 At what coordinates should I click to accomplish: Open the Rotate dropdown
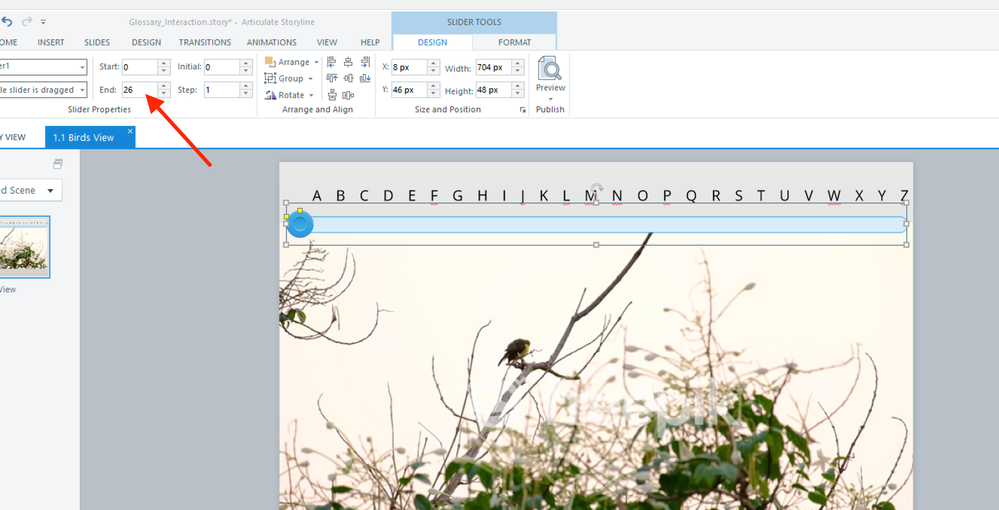(289, 95)
